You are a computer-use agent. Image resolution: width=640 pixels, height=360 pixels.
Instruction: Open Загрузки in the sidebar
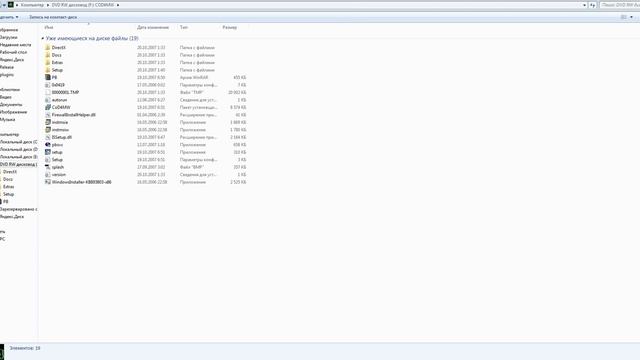pos(9,37)
